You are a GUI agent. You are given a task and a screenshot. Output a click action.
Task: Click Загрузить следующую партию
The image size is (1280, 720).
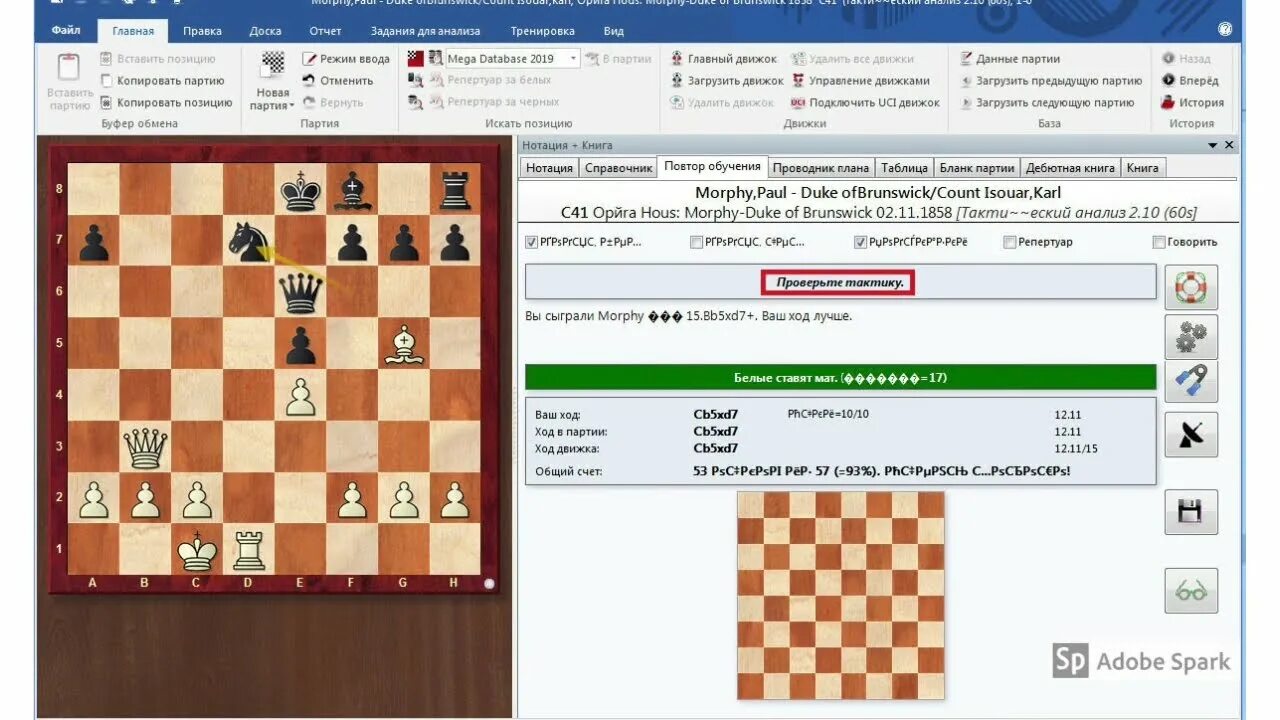(1047, 103)
